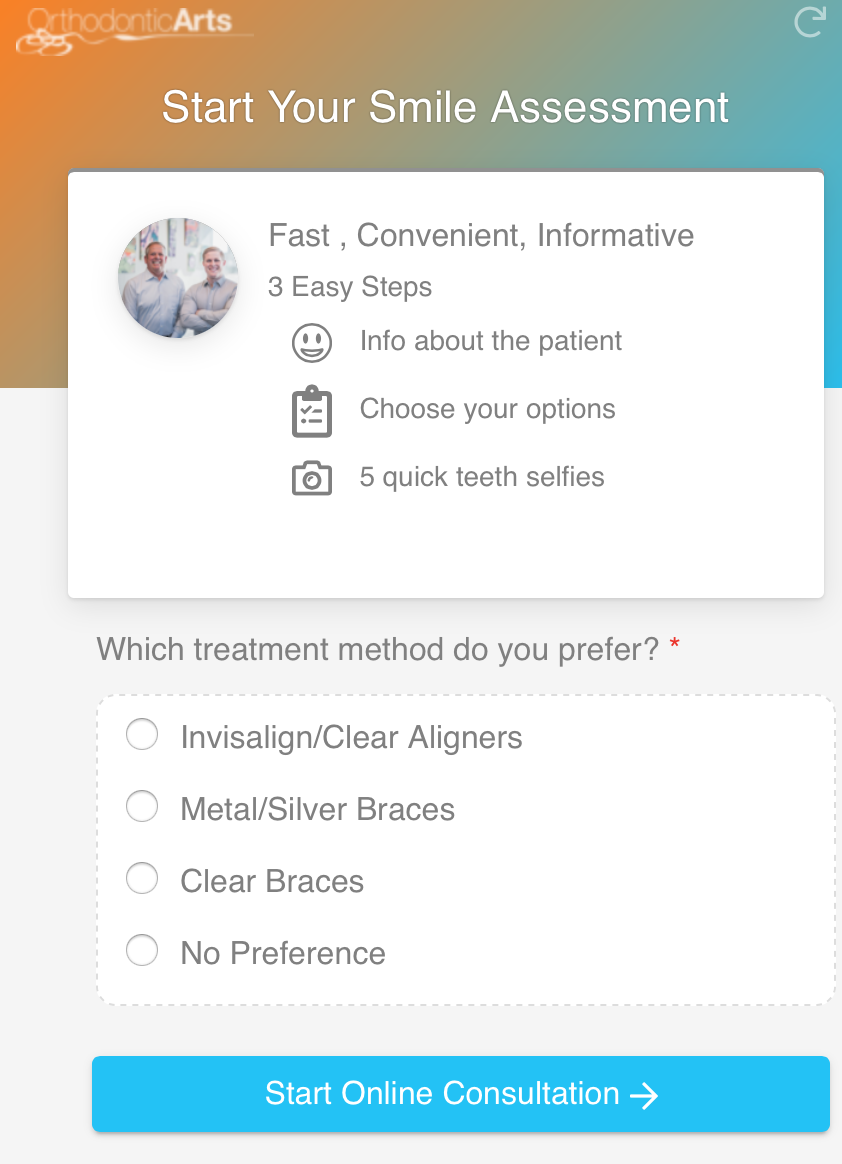Choose the Clear Braces radio option
Image resolution: width=842 pixels, height=1164 pixels.
(142, 878)
